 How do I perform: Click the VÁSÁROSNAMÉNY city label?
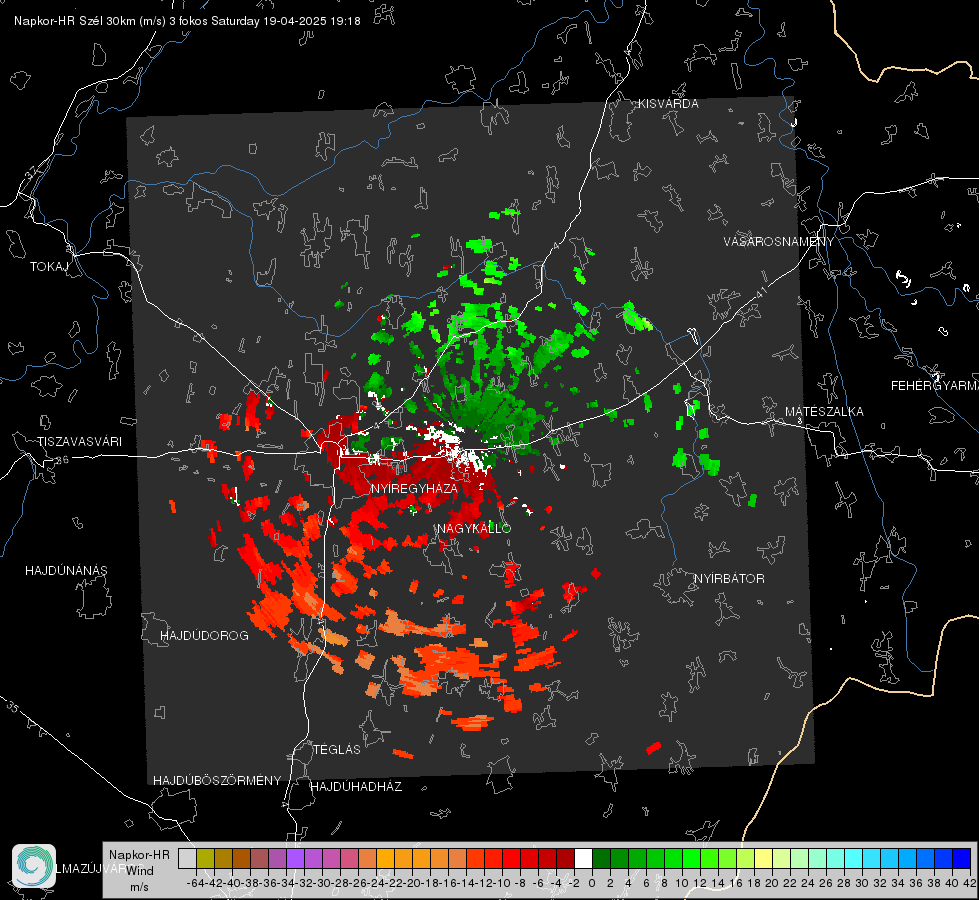coord(779,242)
